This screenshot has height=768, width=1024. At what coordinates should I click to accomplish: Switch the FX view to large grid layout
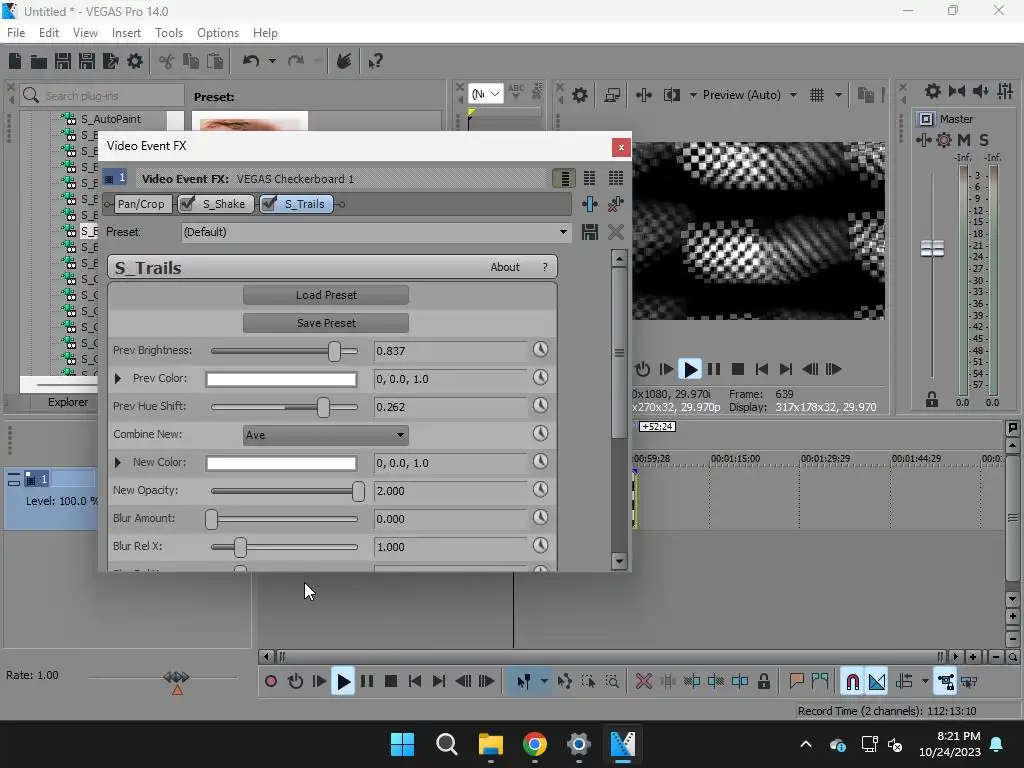pos(615,178)
